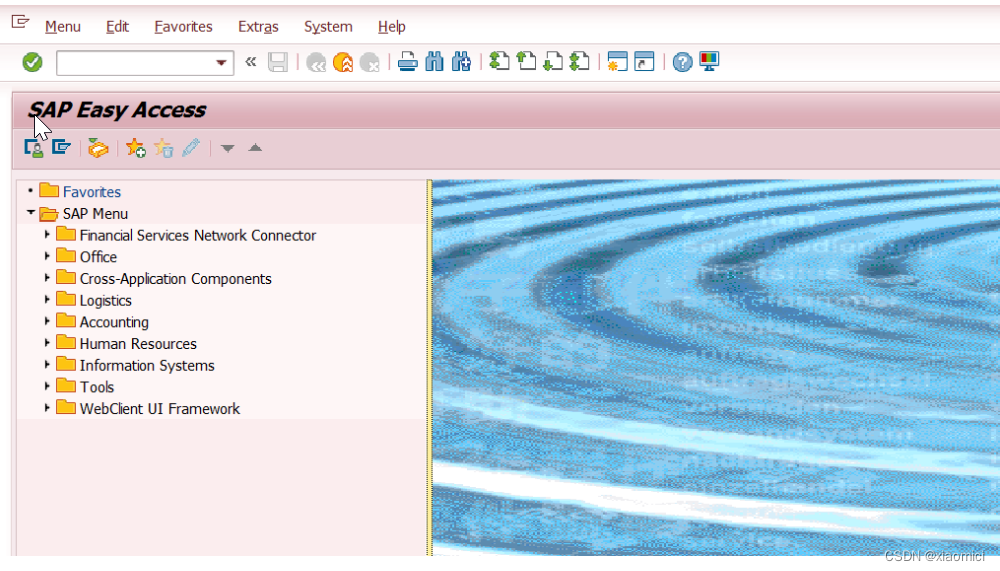Click the Find binoculars icon
The width and height of the screenshot is (1000, 571).
434,62
